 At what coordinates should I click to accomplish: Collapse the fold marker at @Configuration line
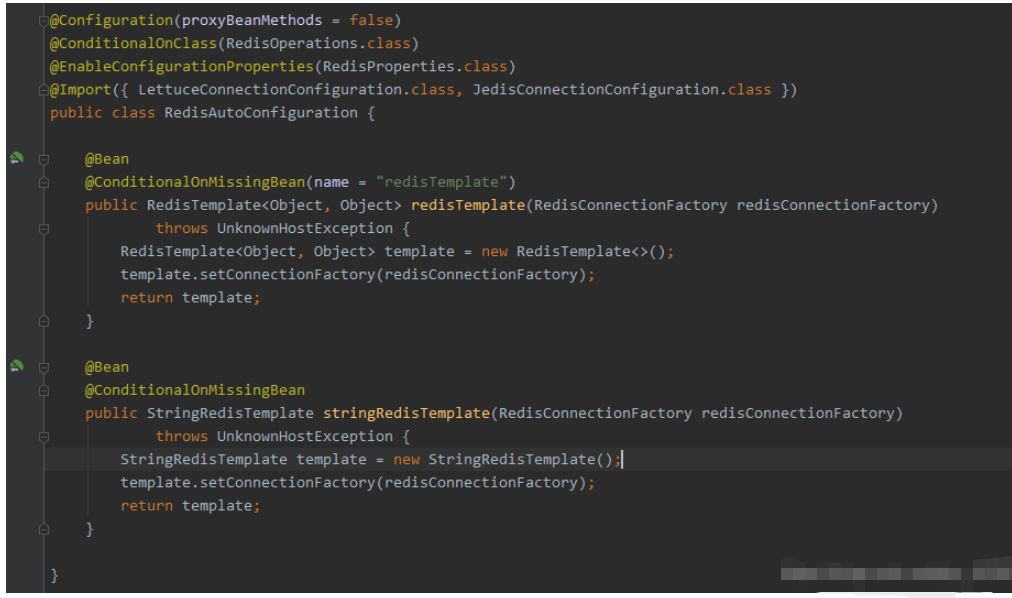[x=43, y=21]
